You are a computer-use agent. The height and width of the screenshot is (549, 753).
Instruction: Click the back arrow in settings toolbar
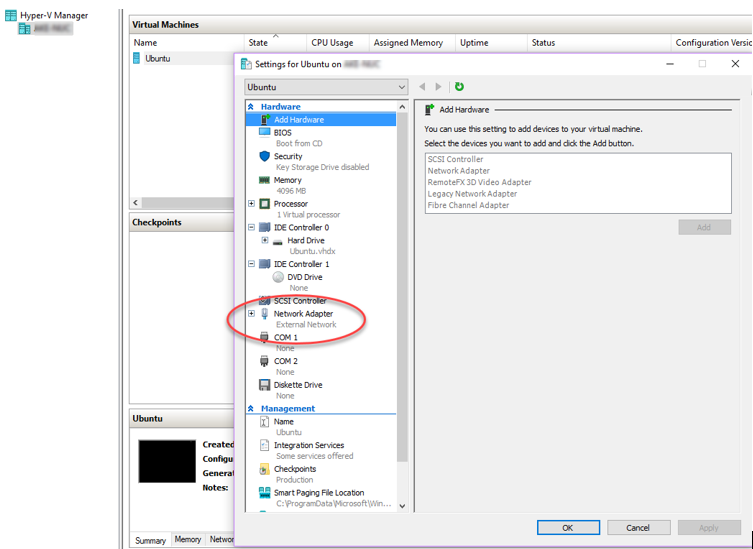pyautogui.click(x=422, y=86)
